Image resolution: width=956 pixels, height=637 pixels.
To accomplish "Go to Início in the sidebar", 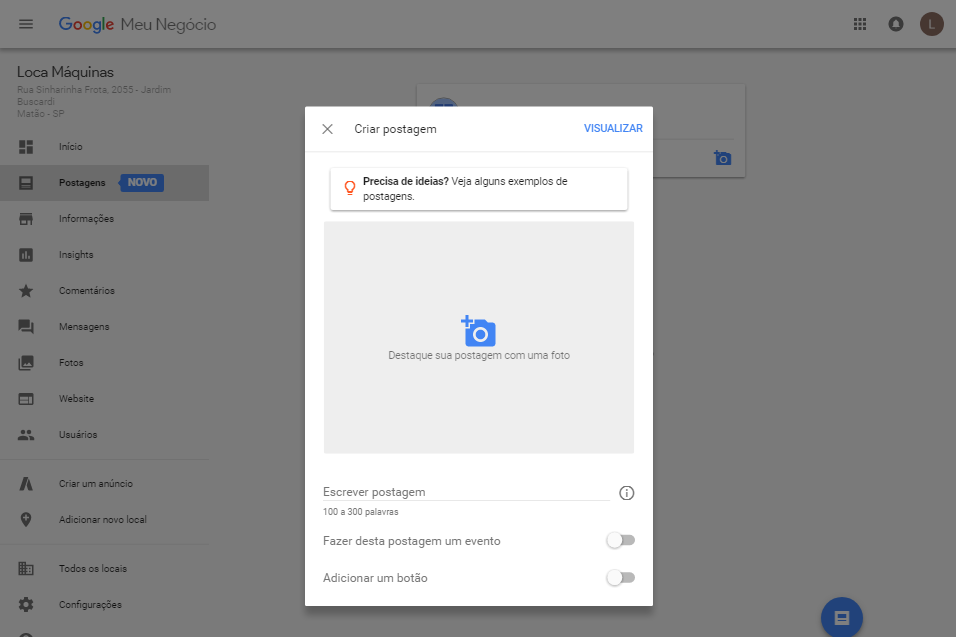I will (x=71, y=147).
